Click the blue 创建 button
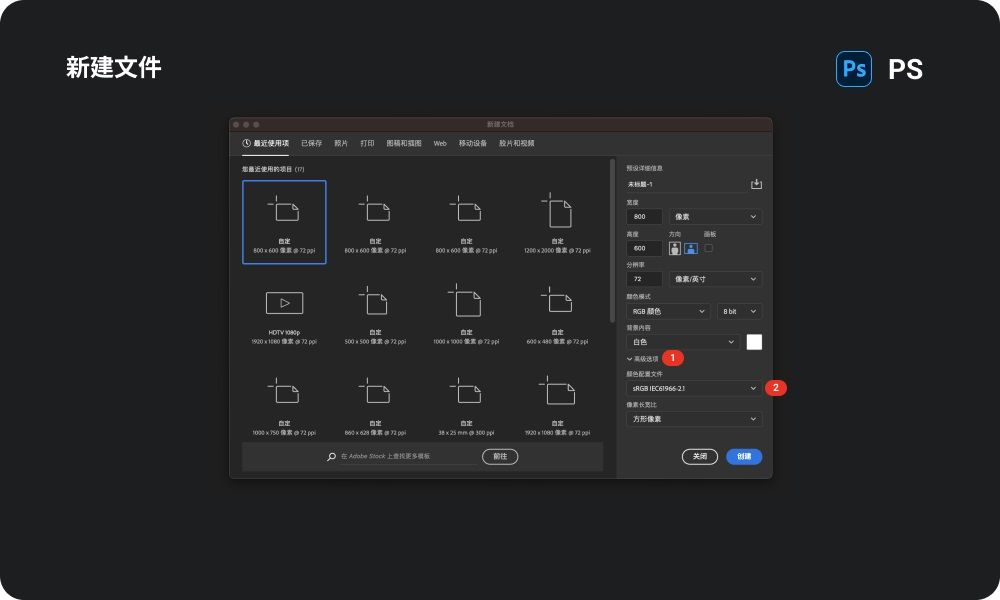Image resolution: width=1000 pixels, height=600 pixels. pyautogui.click(x=744, y=457)
